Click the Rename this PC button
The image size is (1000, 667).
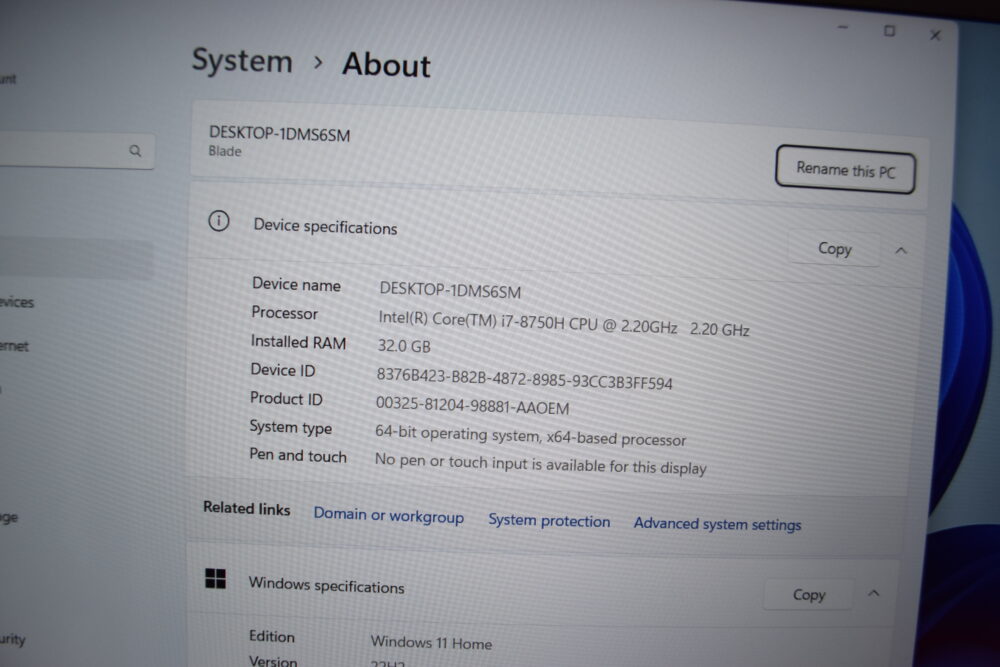point(846,170)
